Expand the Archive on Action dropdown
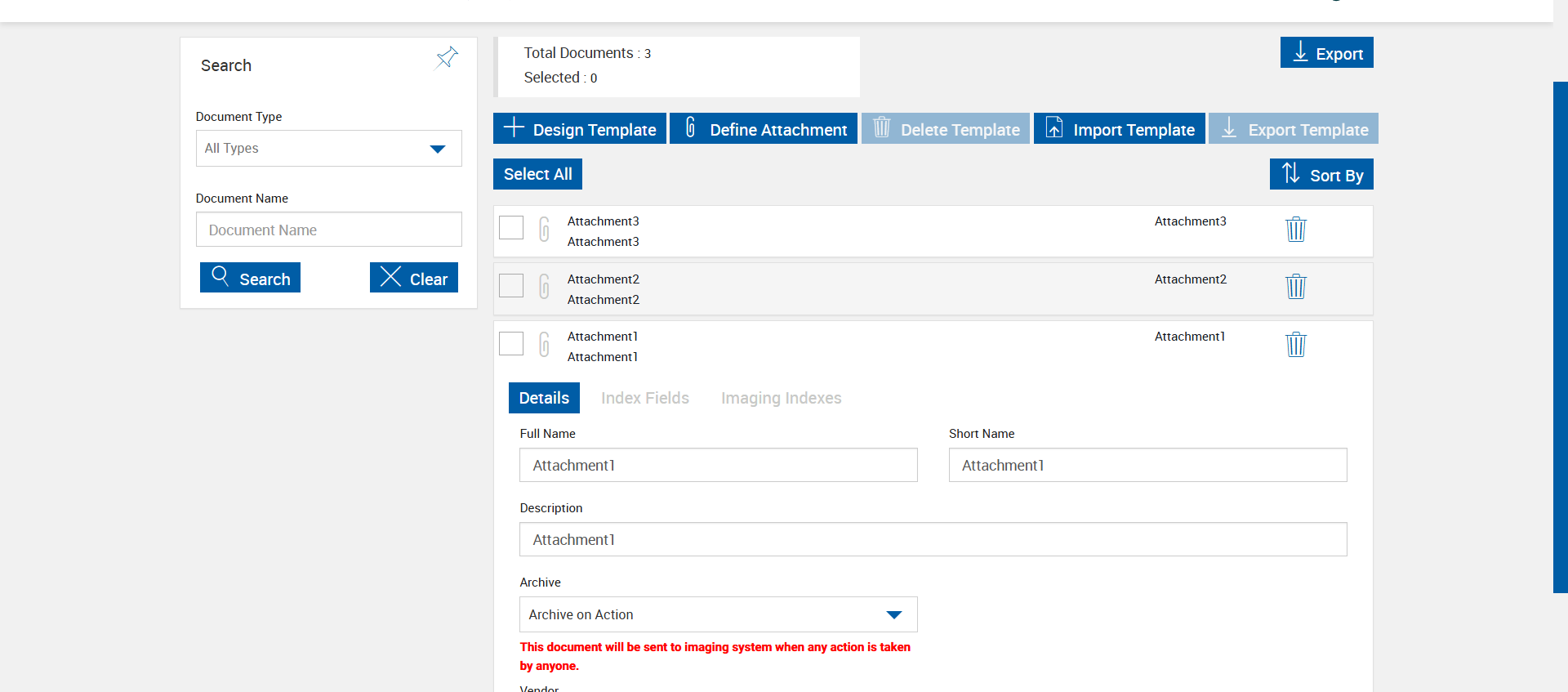 (718, 614)
